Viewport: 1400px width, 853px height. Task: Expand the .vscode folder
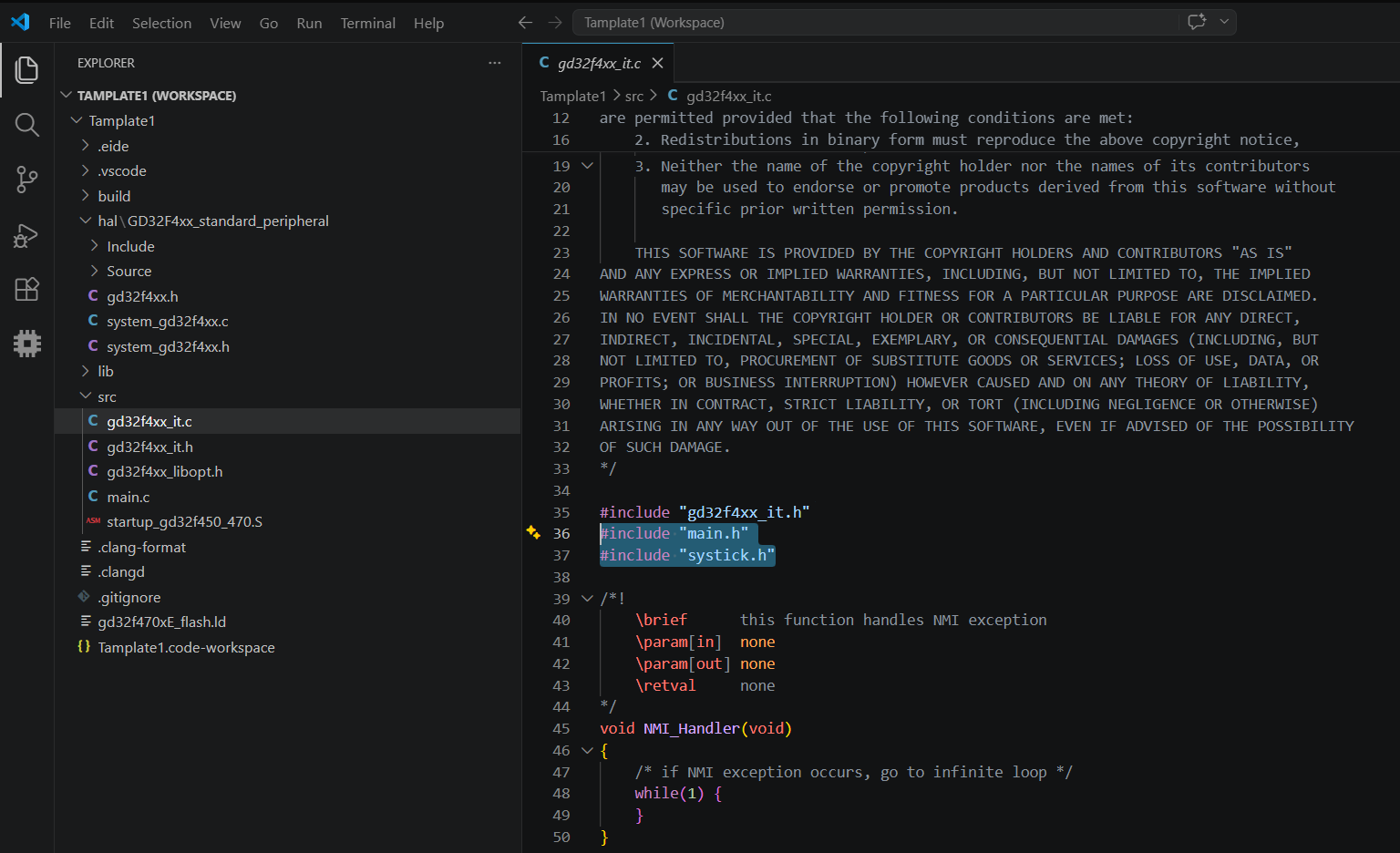pyautogui.click(x=86, y=170)
